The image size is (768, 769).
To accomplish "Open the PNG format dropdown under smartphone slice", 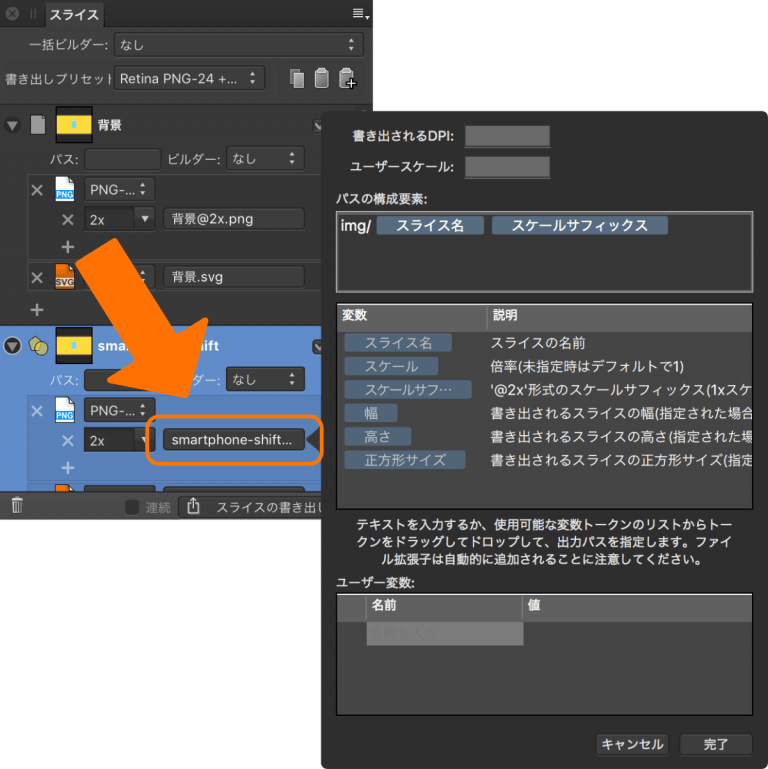I will [119, 410].
